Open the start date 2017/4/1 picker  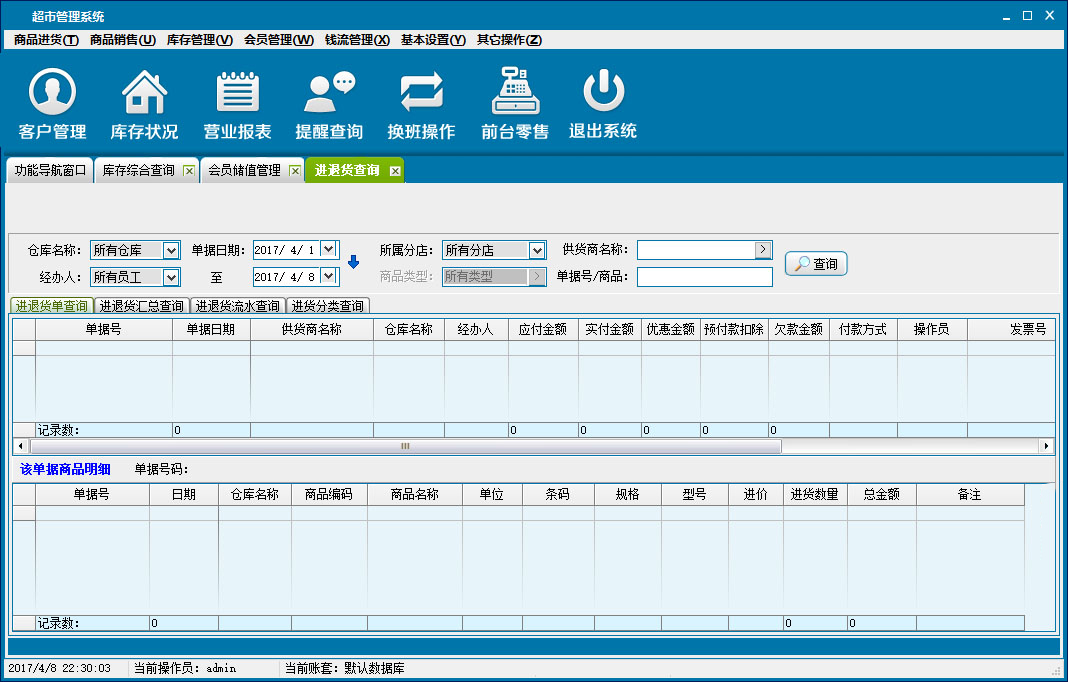[329, 249]
